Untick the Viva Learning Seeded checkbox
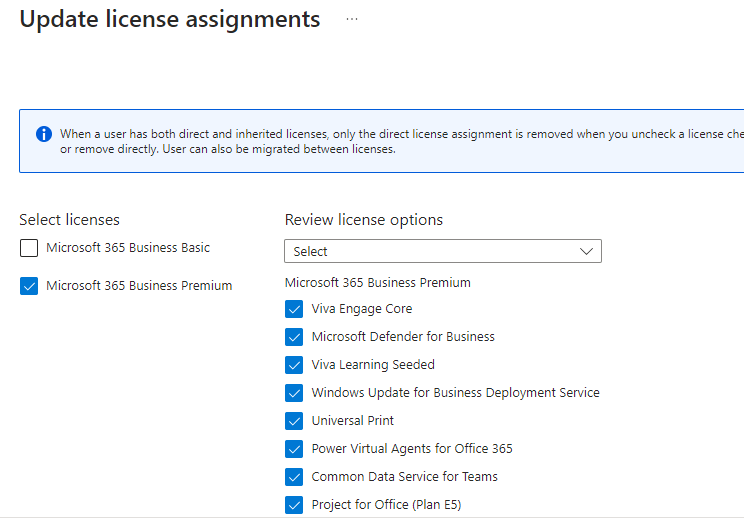This screenshot has height=525, width=744. coord(294,365)
